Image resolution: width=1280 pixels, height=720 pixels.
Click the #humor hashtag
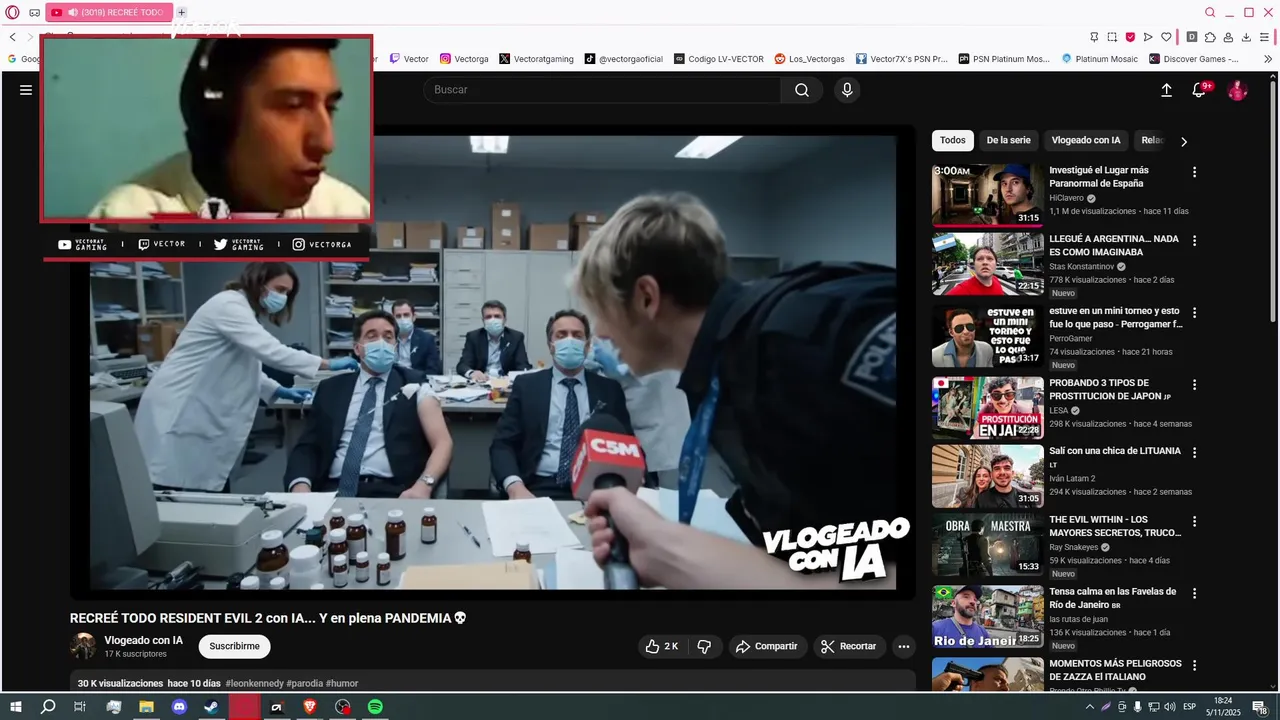342,684
